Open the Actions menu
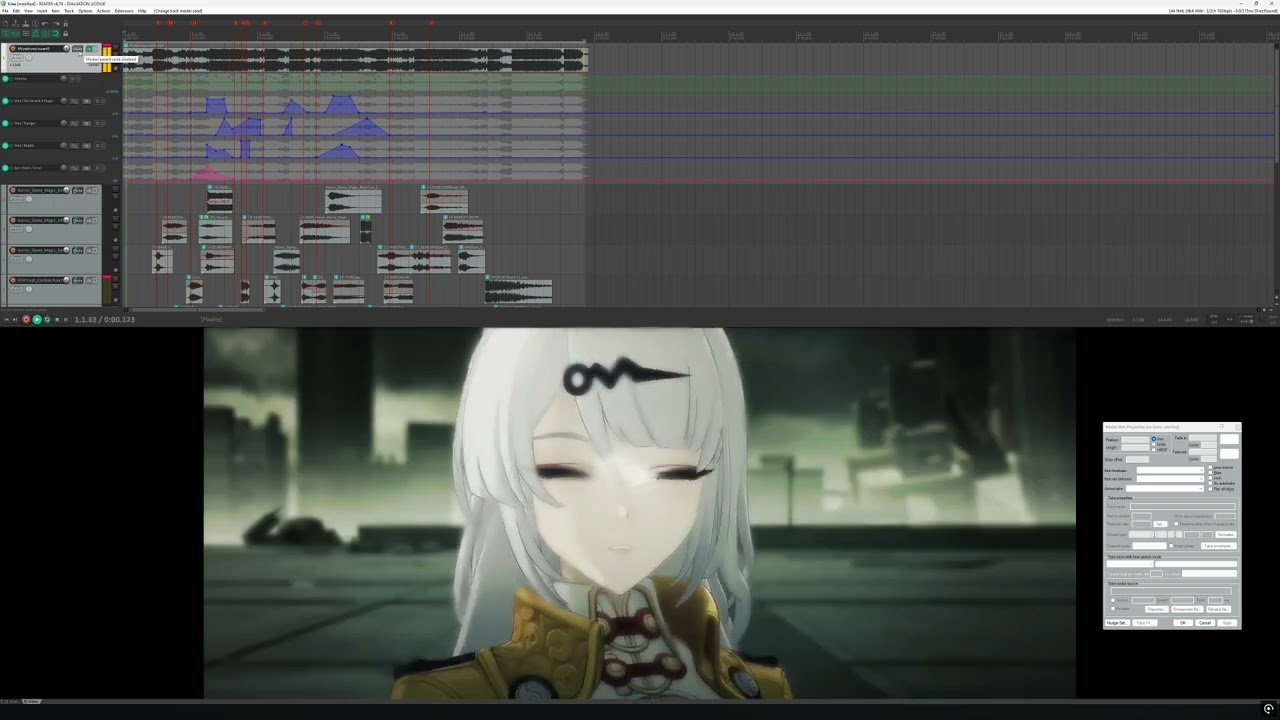Image resolution: width=1280 pixels, height=720 pixels. pos(103,11)
